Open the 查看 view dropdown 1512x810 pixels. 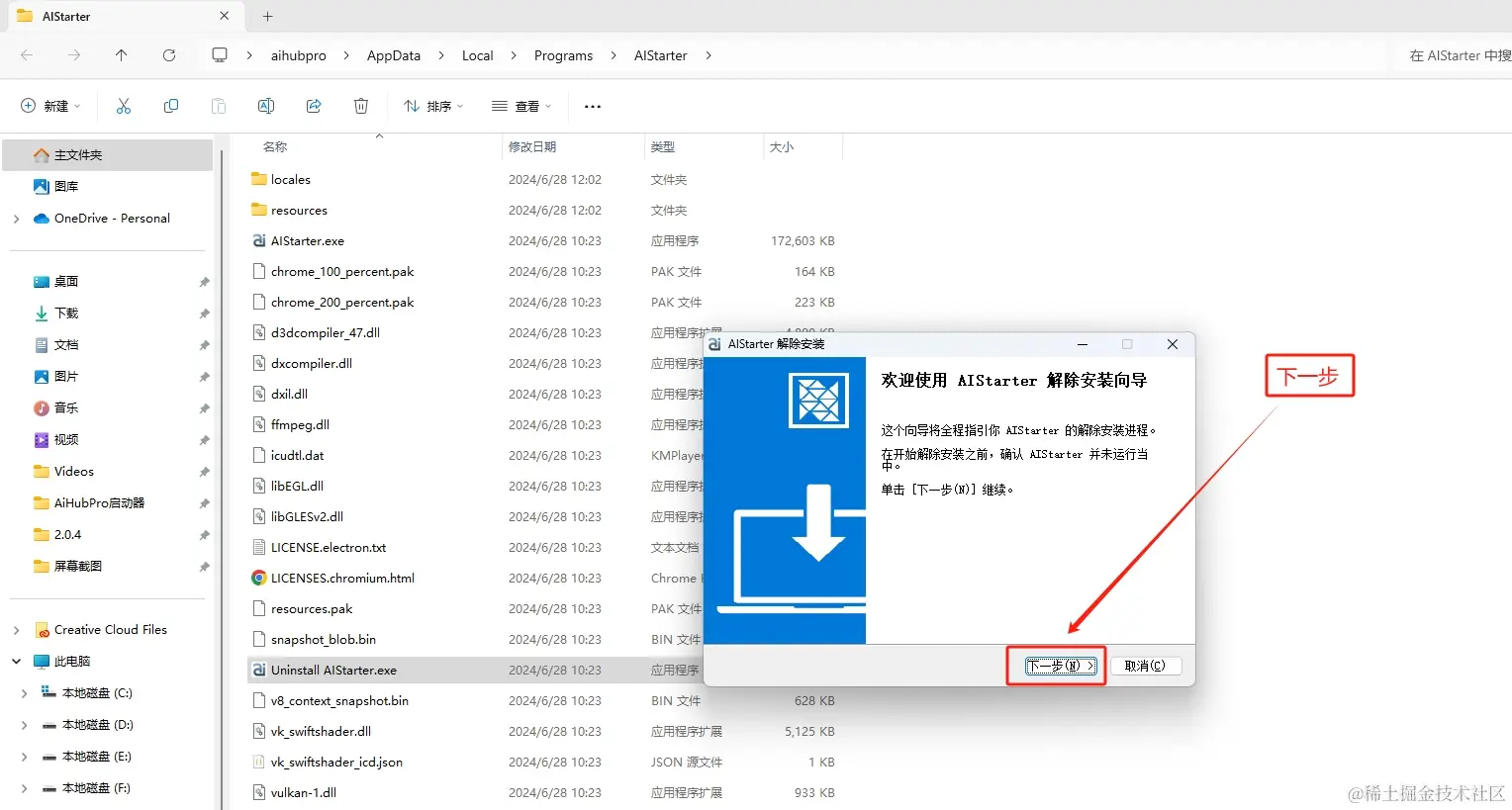[521, 106]
